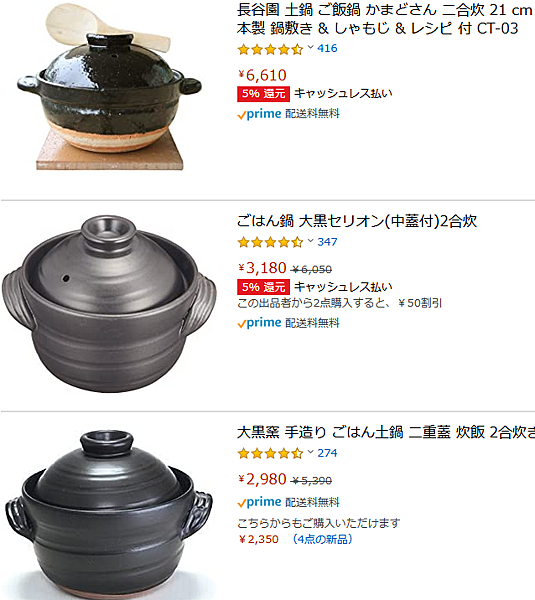Expand rating dropdown chevron beside 416

coord(310,47)
